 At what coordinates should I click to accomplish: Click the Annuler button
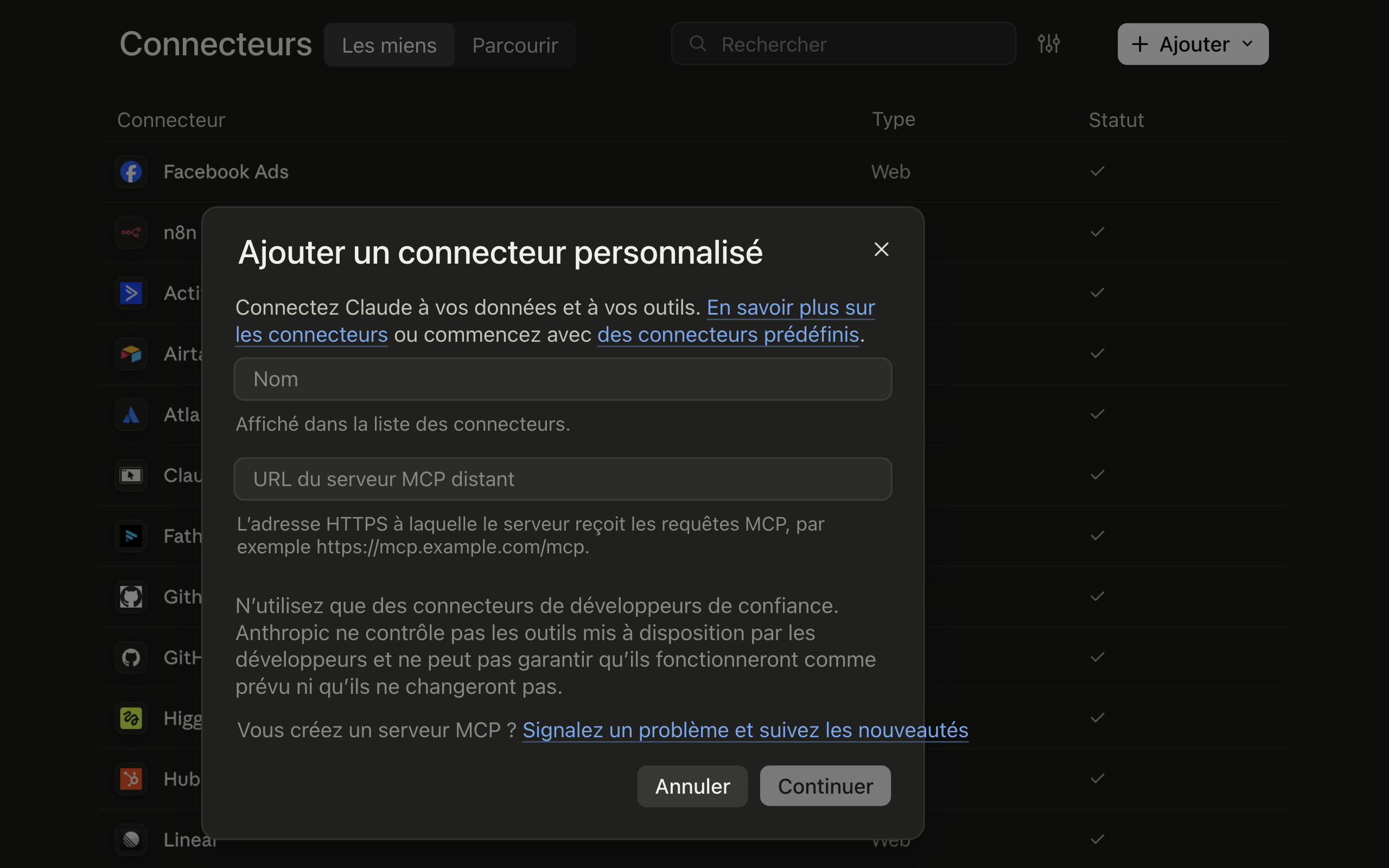(692, 786)
